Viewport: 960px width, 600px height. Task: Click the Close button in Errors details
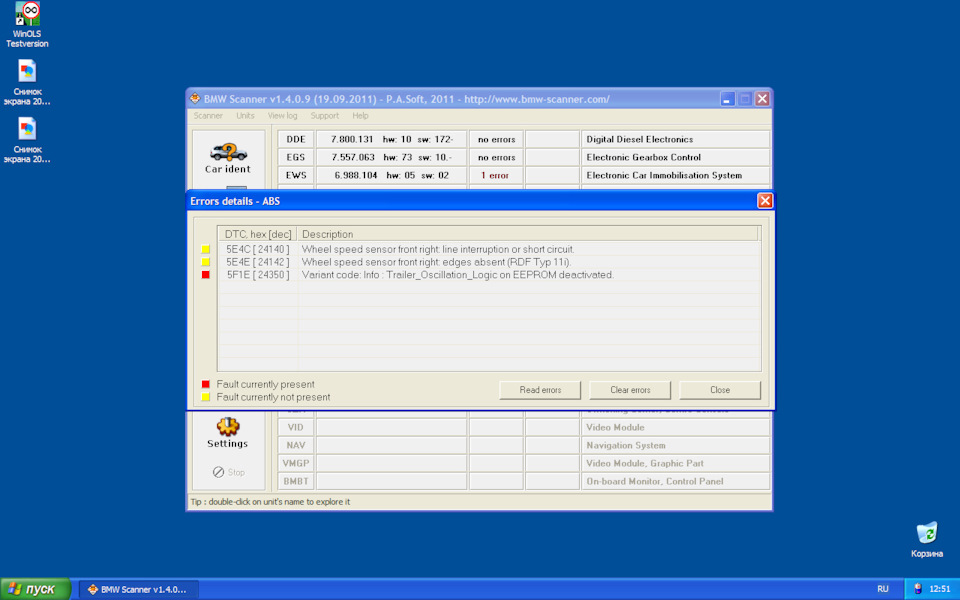[720, 390]
